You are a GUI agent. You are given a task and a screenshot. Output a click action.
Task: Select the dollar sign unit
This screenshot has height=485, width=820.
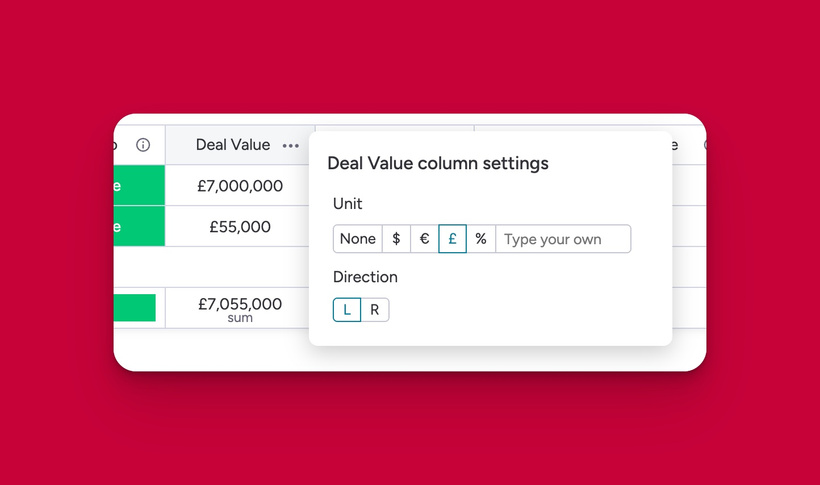point(396,239)
